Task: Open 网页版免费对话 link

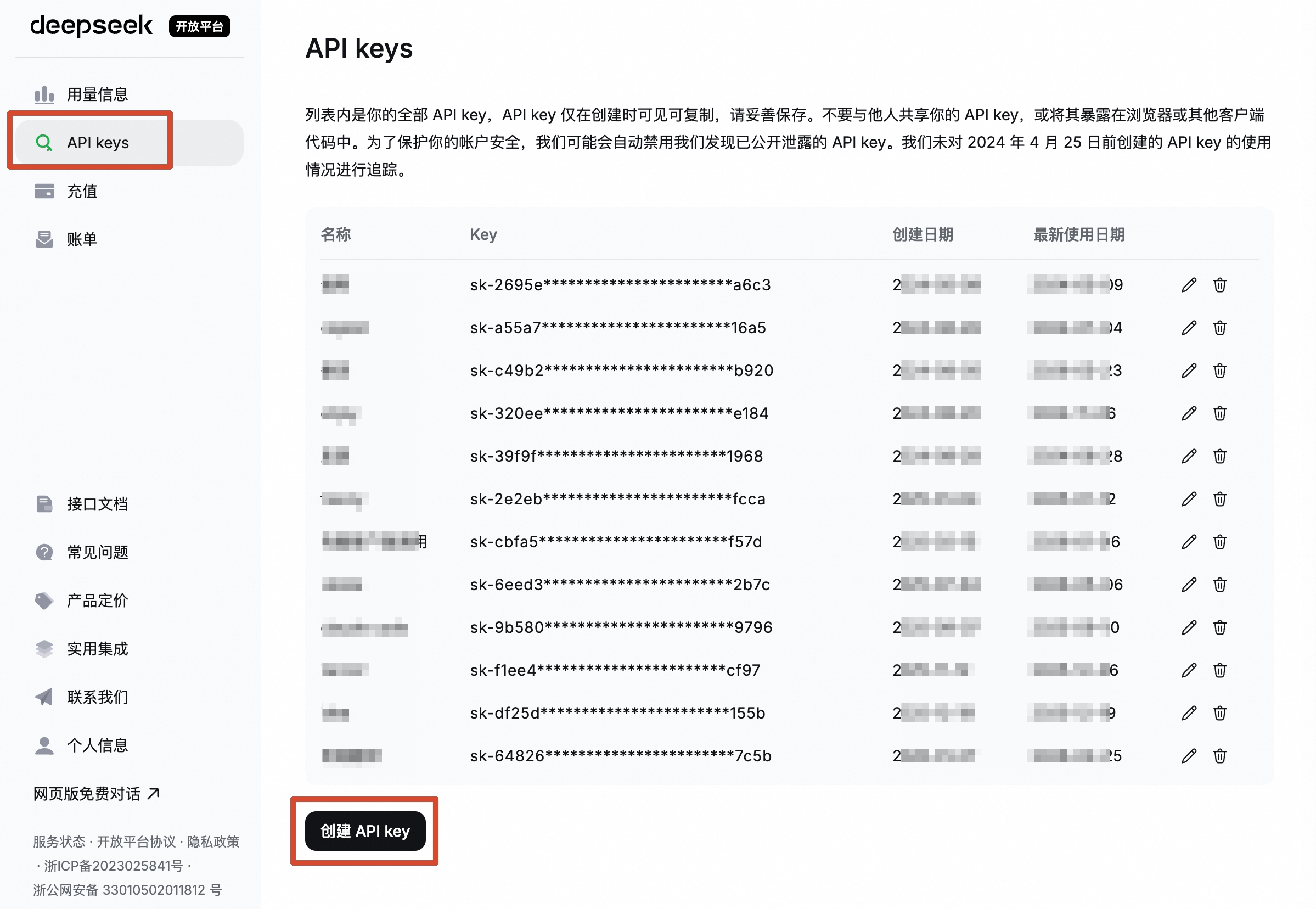Action: click(96, 793)
